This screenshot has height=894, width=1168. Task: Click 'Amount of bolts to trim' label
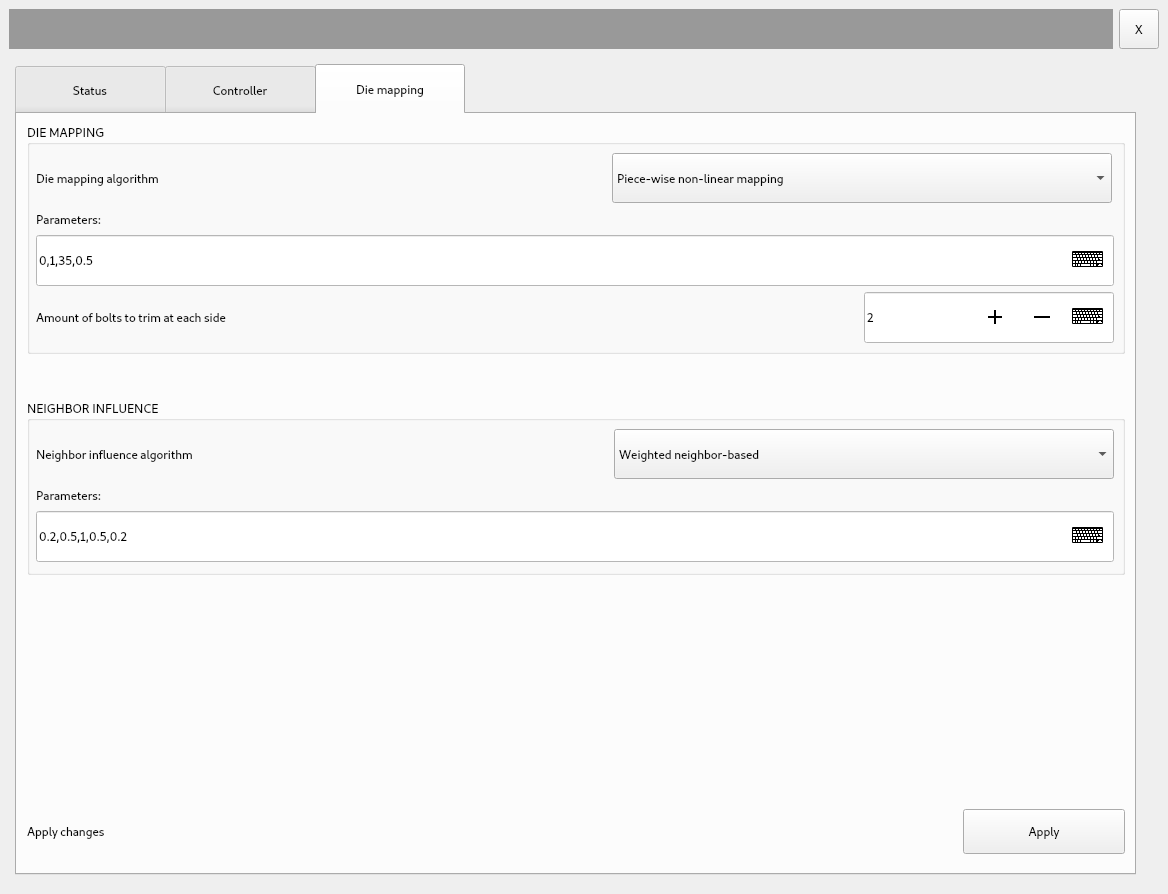130,317
